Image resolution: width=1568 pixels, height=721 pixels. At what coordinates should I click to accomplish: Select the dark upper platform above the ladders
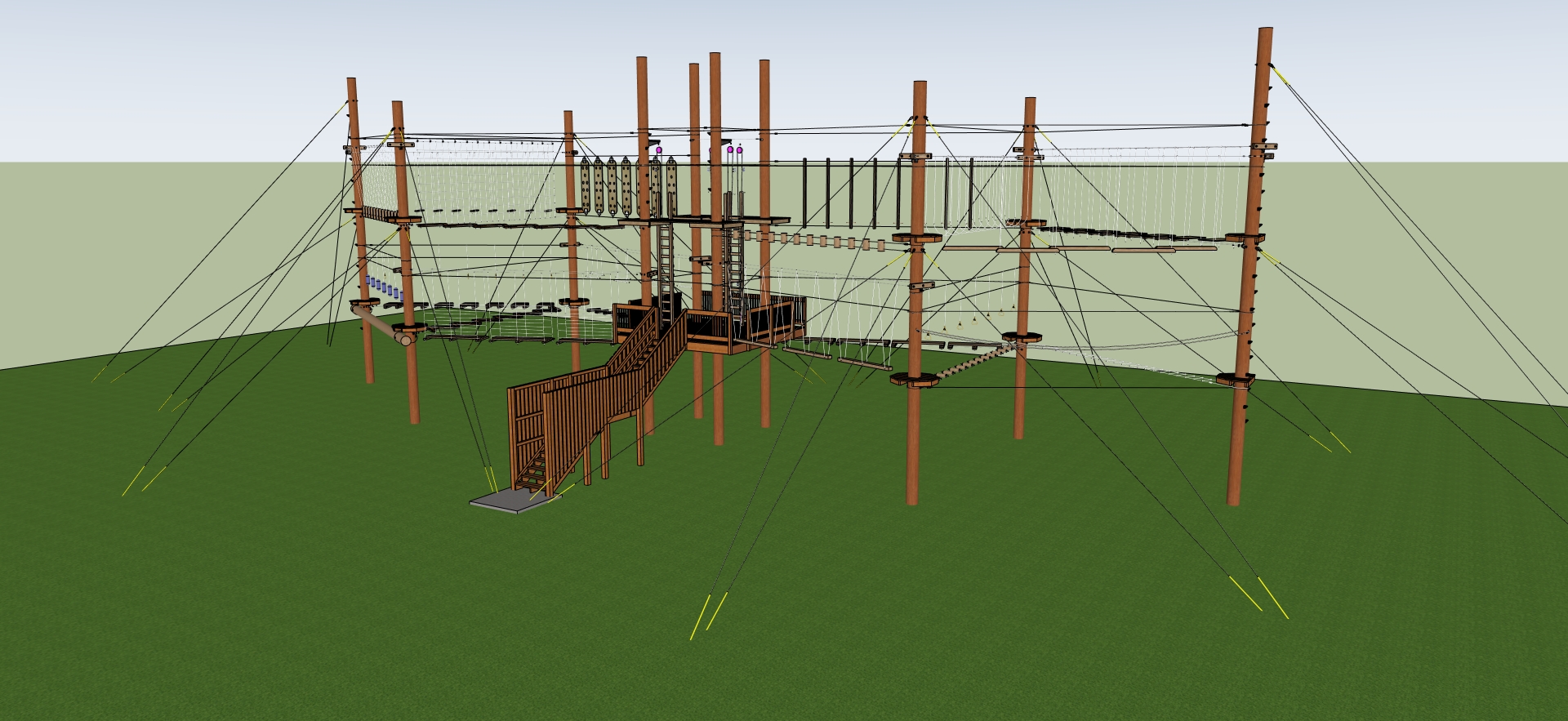click(x=704, y=220)
